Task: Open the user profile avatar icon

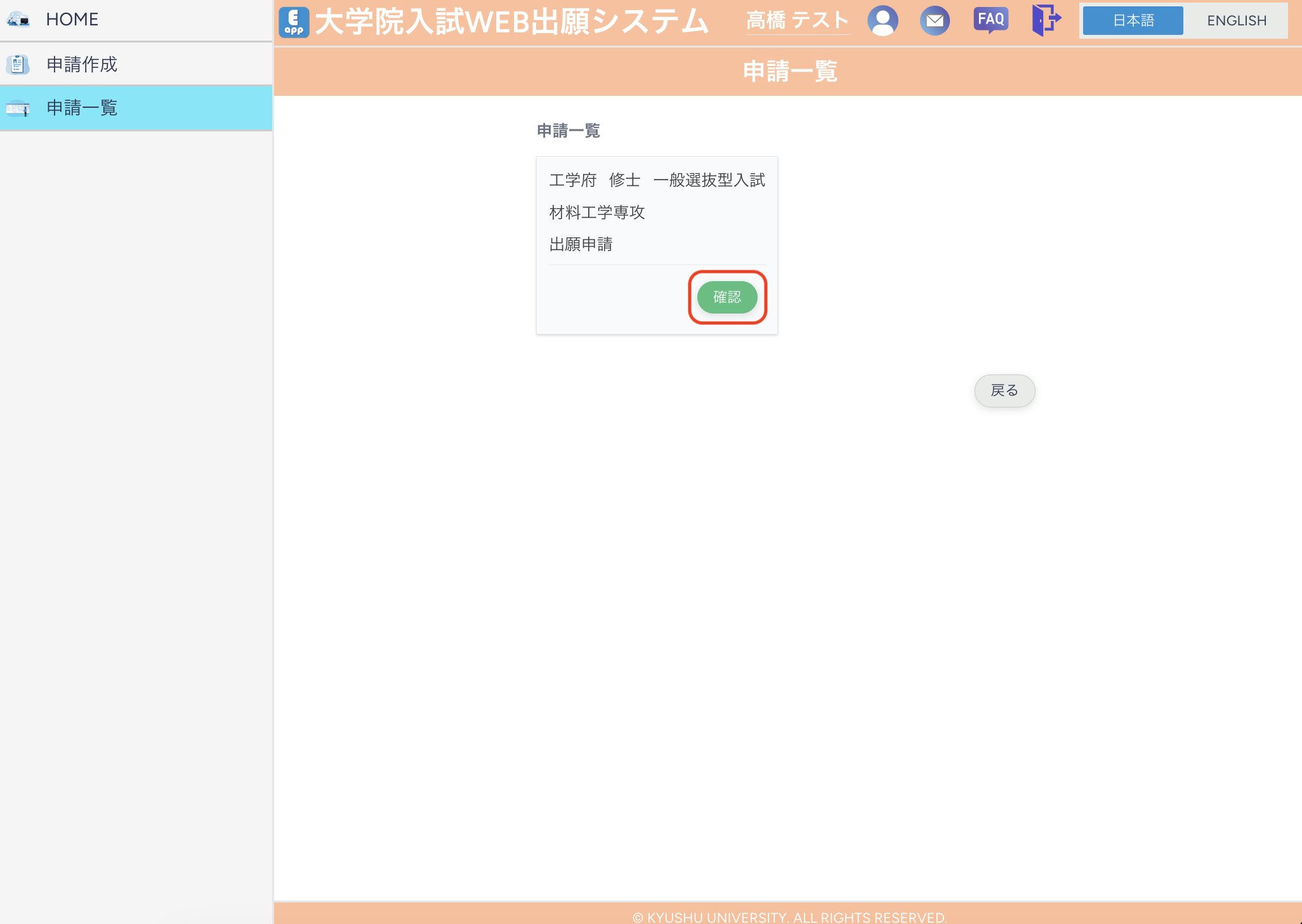Action: [883, 21]
